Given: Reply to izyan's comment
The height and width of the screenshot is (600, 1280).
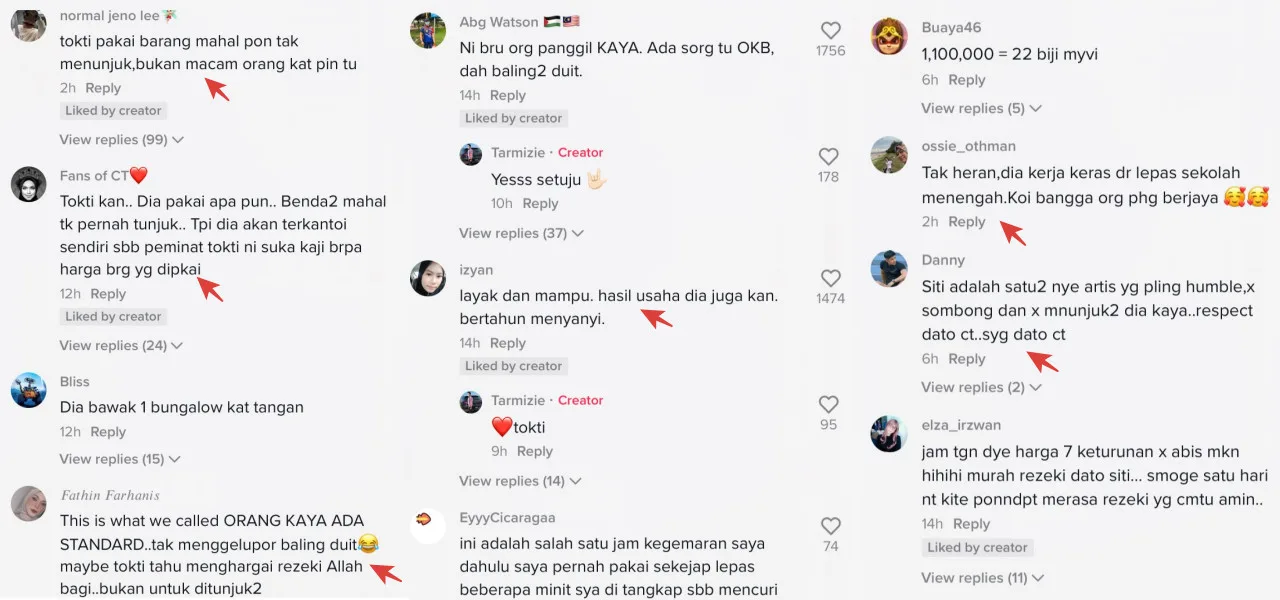Looking at the screenshot, I should click(508, 343).
